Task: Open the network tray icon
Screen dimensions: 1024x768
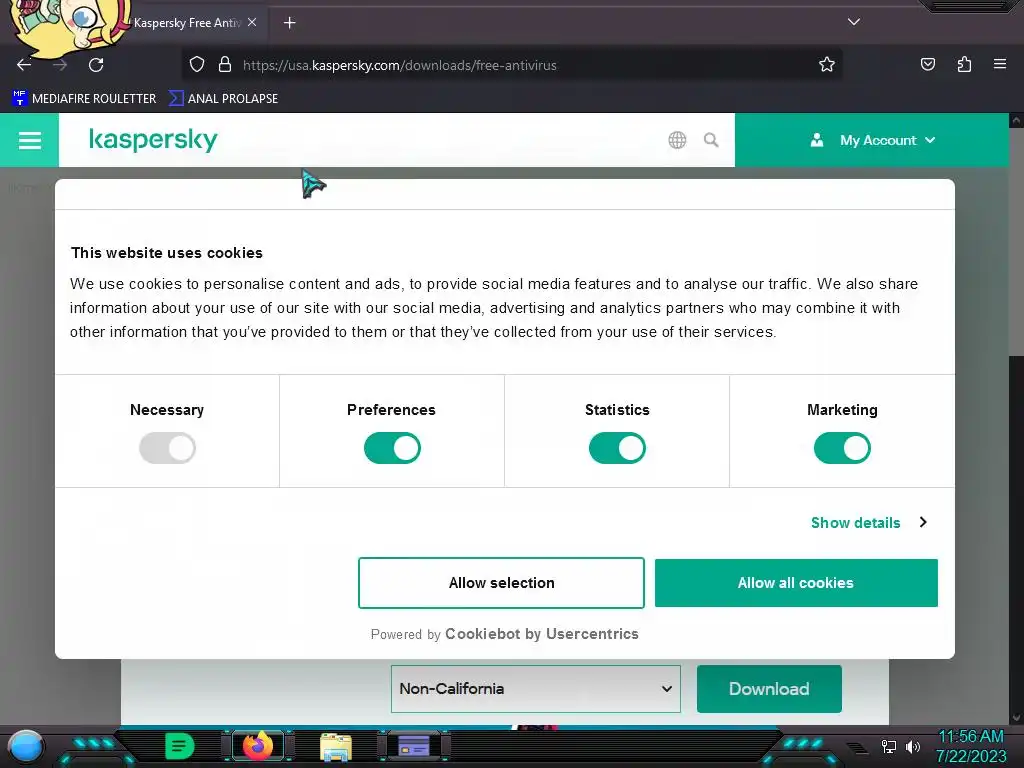Action: 888,746
